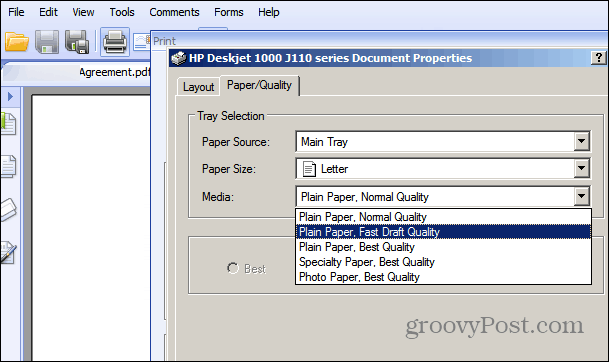Expand the left sidebar arrow
The image size is (609, 362).
click(x=10, y=96)
